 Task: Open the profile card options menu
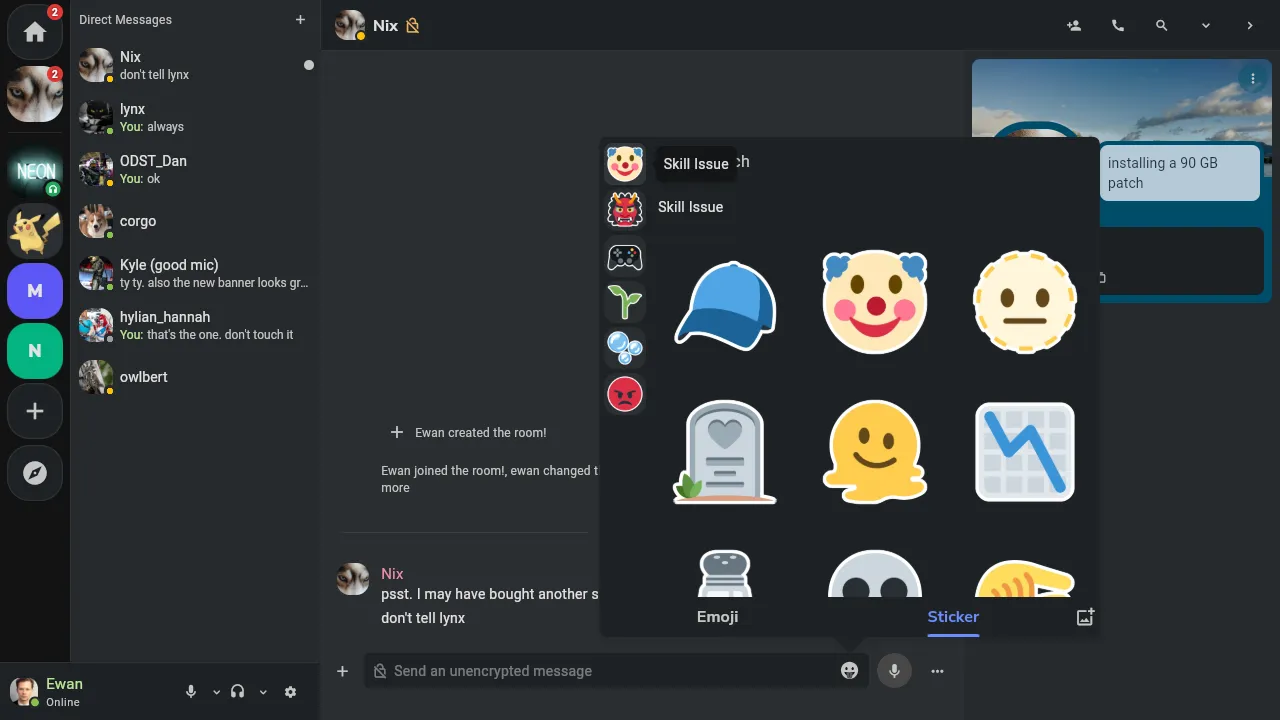pyautogui.click(x=1252, y=79)
